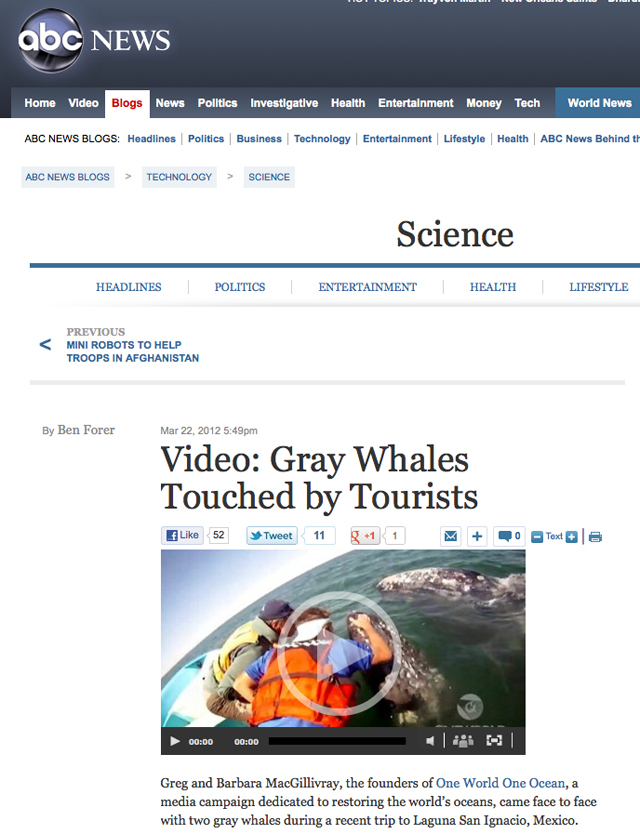640x834 pixels.
Task: Click the Facebook like count 52
Action: tap(219, 535)
